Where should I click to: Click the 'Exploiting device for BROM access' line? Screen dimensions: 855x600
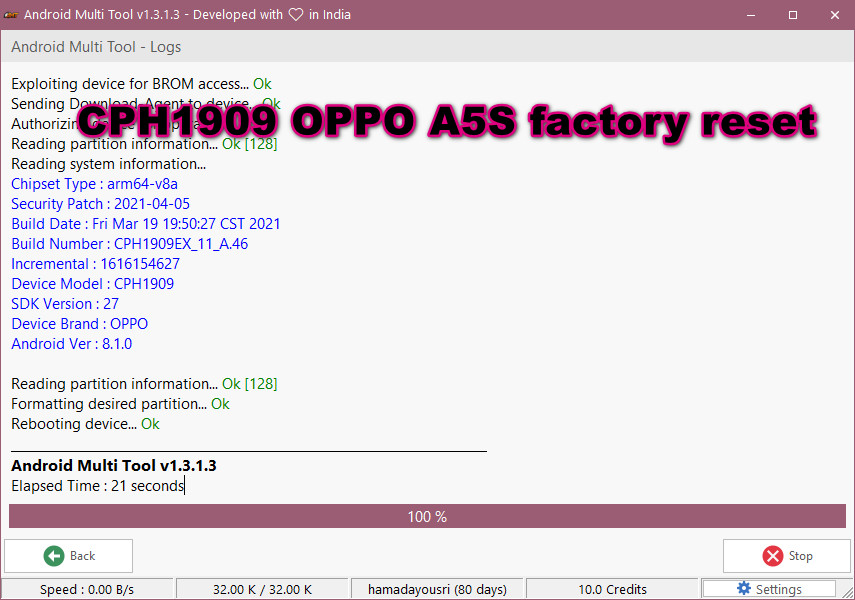coord(141,84)
